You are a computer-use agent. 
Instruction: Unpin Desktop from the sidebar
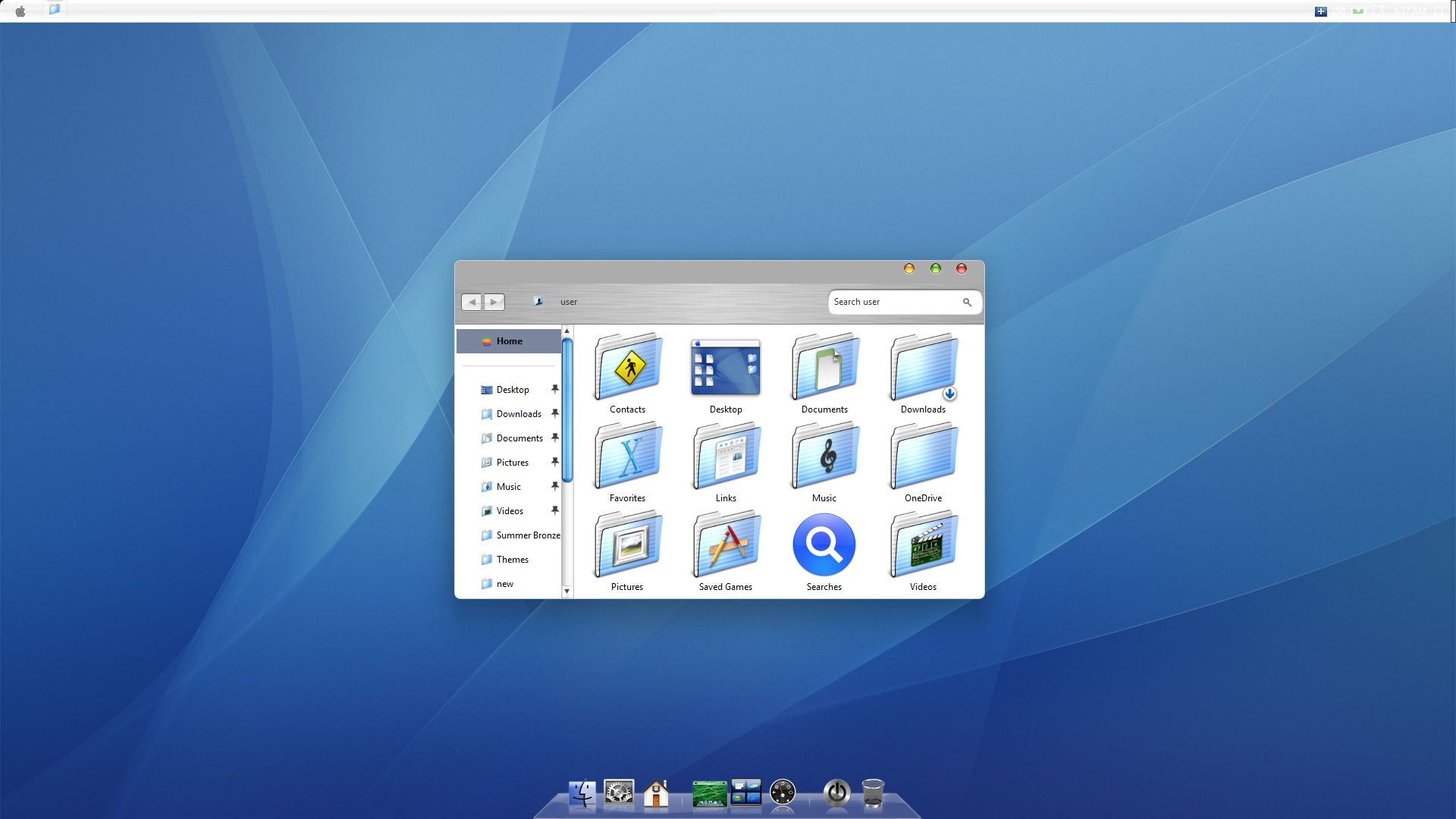click(556, 389)
